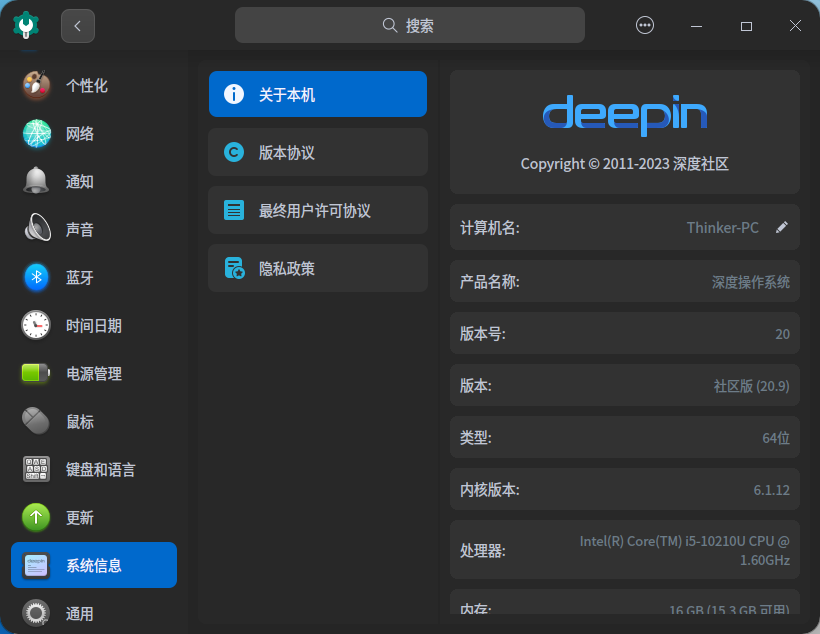The height and width of the screenshot is (634, 820).
Task: Click the 深度操作系统 product name value
Action: [x=751, y=282]
